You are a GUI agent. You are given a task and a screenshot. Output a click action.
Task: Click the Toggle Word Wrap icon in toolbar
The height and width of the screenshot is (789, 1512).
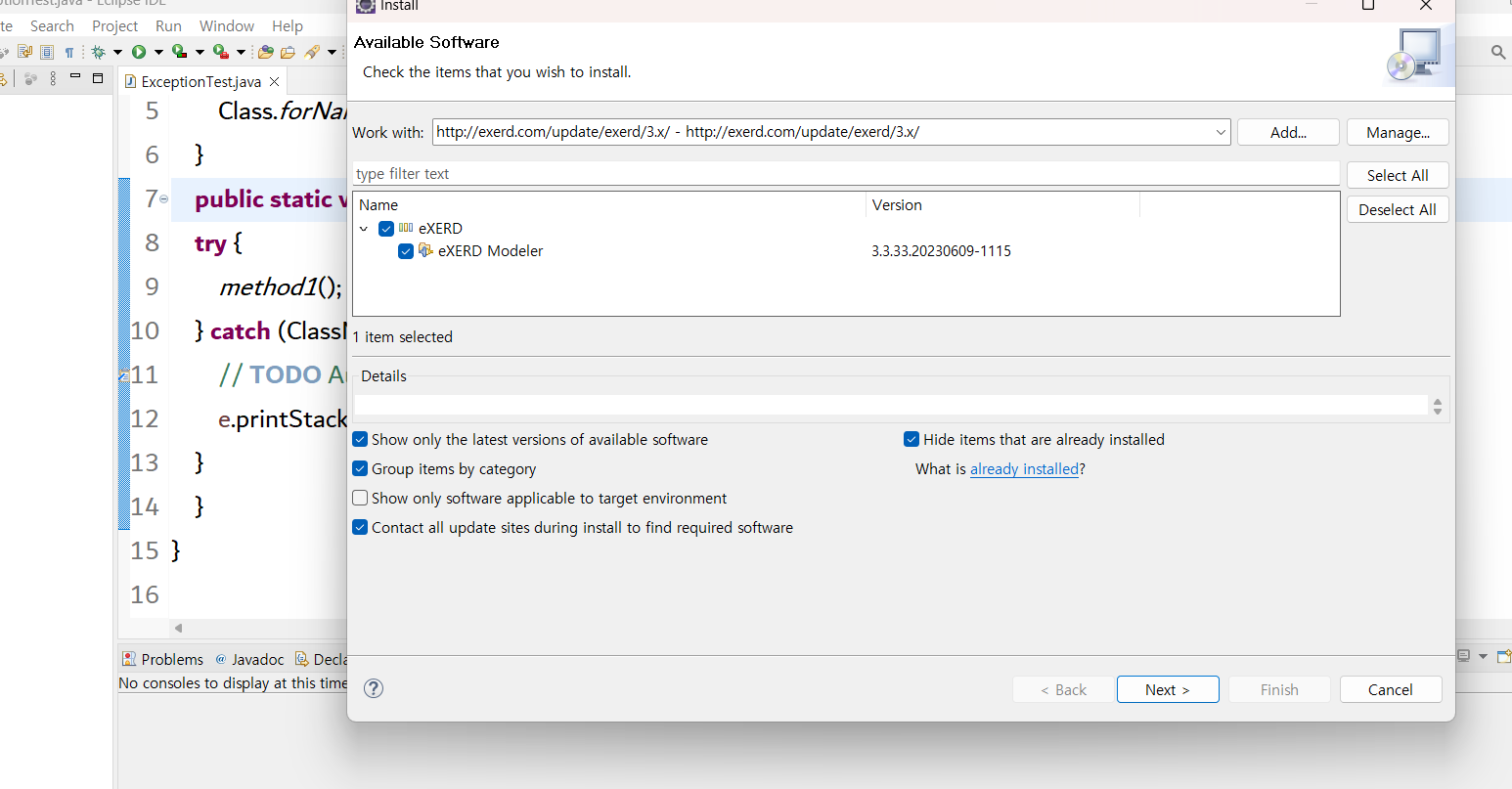pyautogui.click(x=24, y=52)
